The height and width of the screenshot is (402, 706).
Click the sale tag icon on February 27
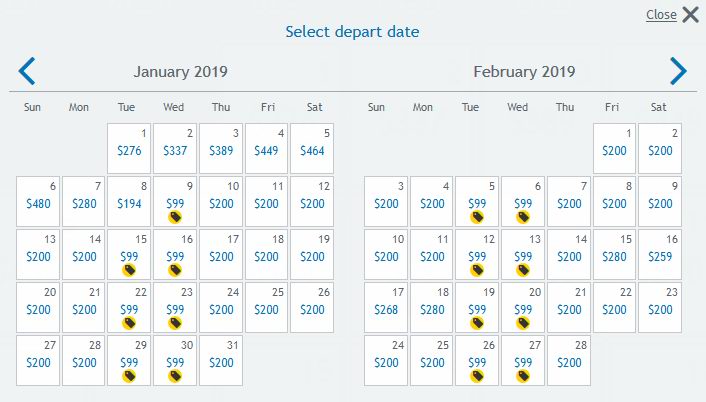[523, 376]
